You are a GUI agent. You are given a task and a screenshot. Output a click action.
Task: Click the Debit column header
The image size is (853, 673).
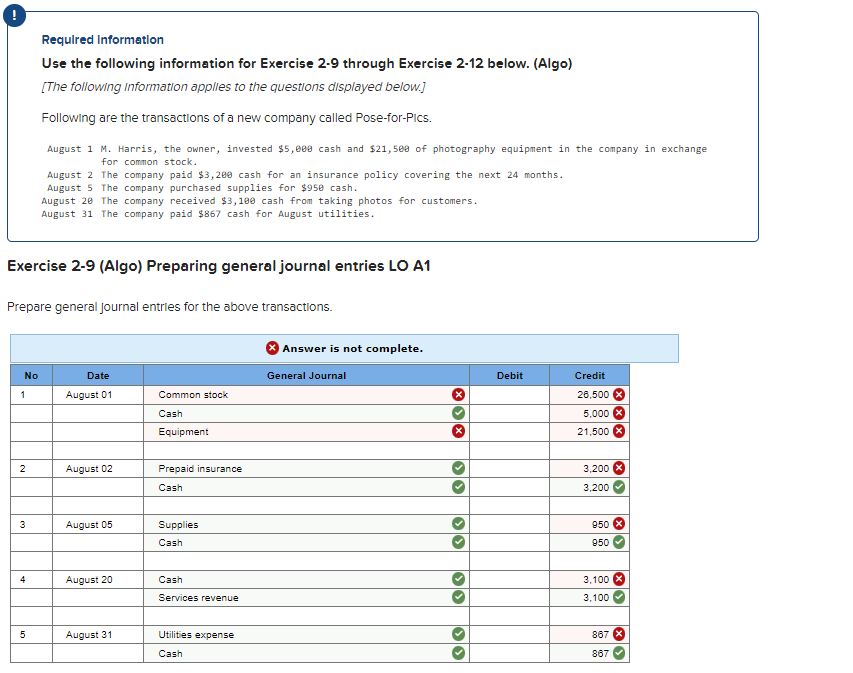pyautogui.click(x=509, y=375)
